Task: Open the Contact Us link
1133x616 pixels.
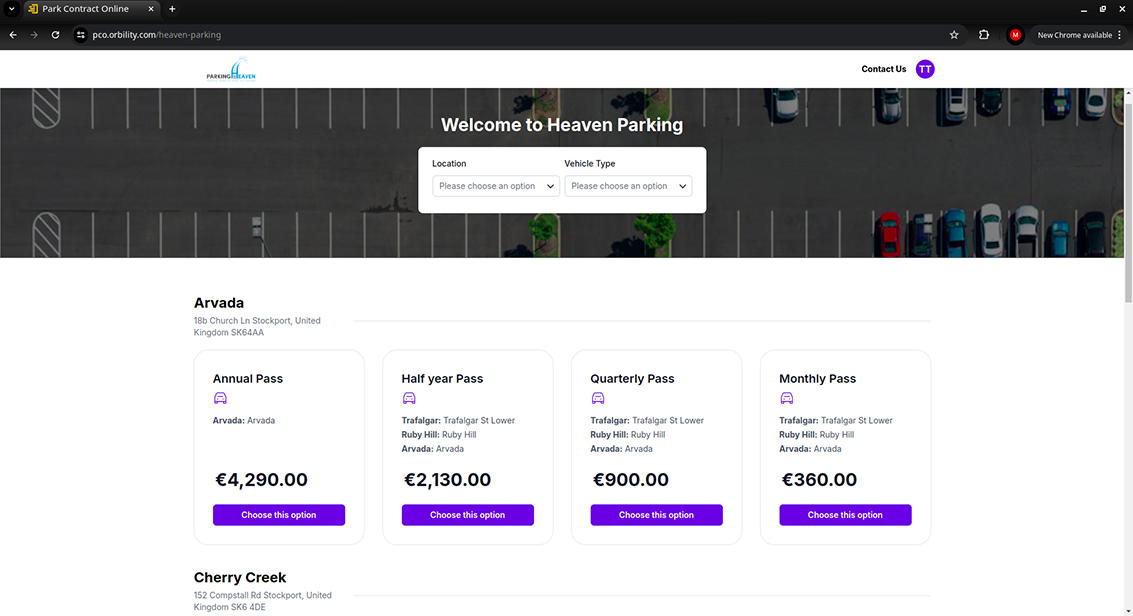Action: coord(883,69)
